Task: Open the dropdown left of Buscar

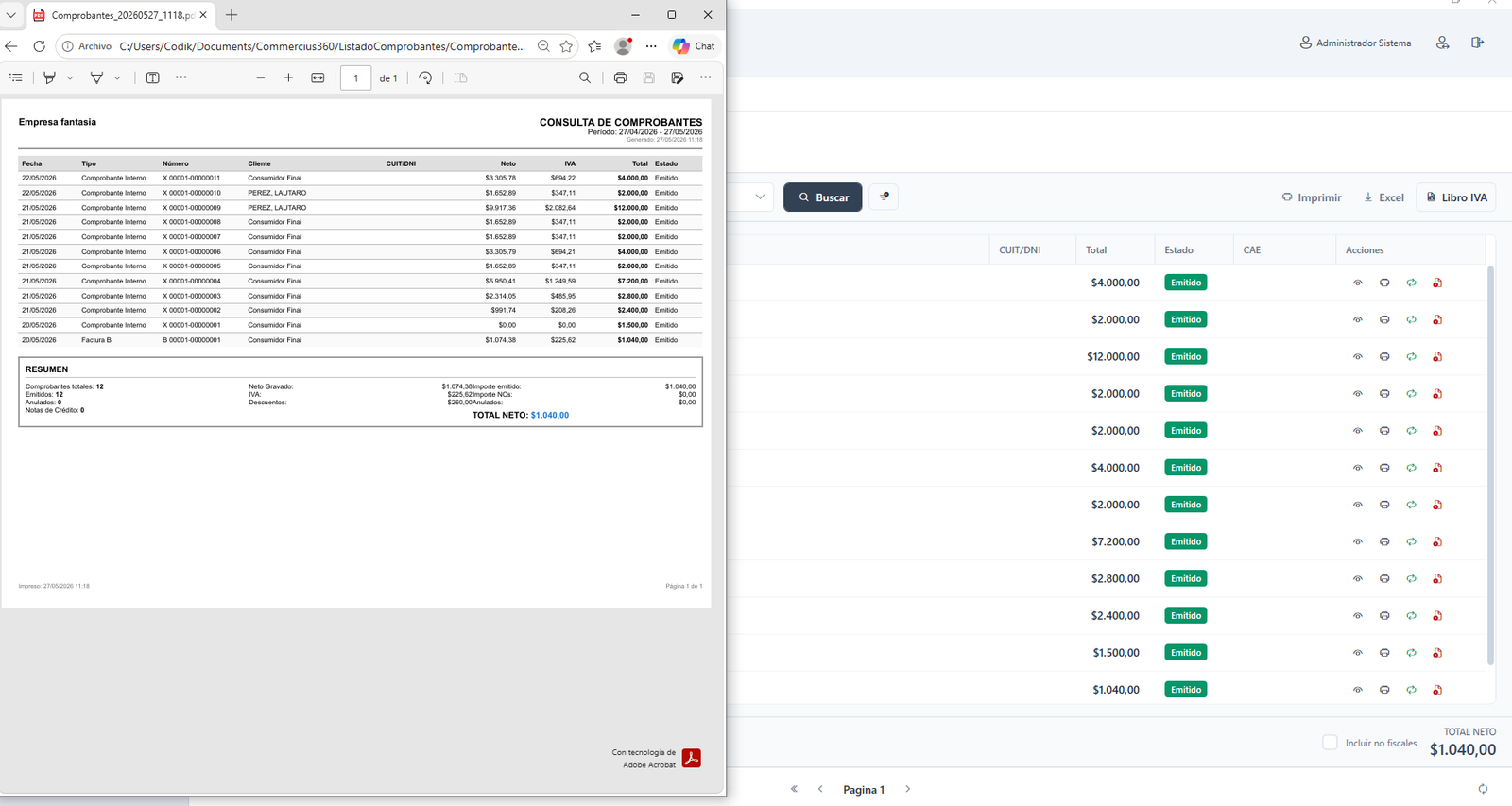Action: click(x=759, y=197)
